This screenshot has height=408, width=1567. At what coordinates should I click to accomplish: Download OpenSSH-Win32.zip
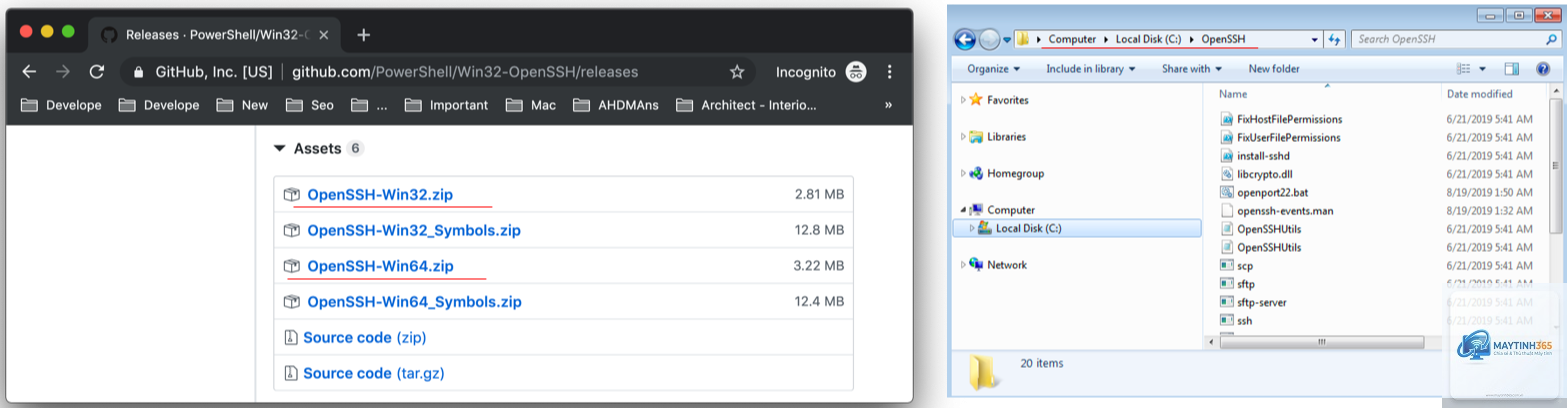point(380,195)
